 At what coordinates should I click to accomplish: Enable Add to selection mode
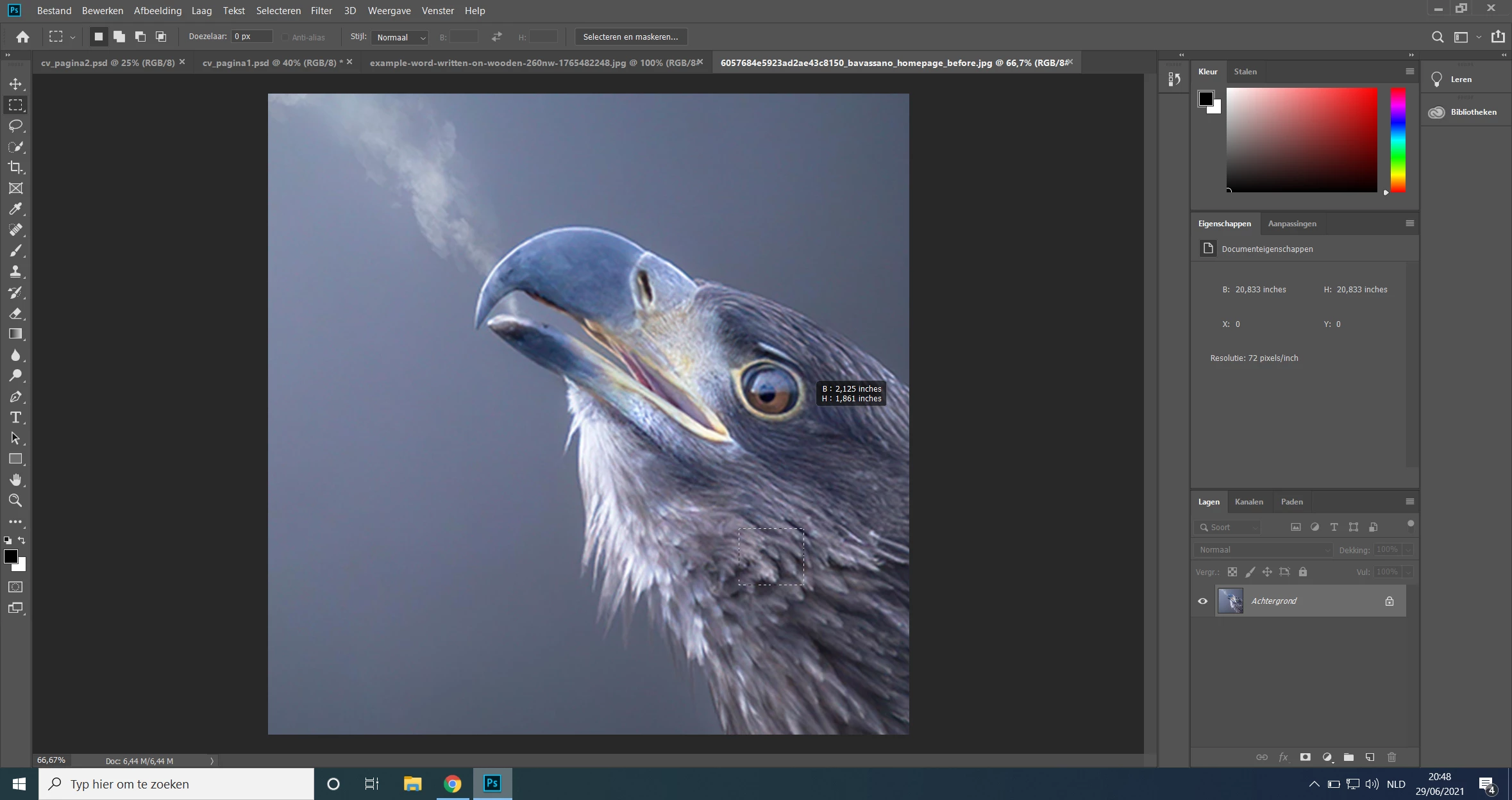click(x=119, y=37)
